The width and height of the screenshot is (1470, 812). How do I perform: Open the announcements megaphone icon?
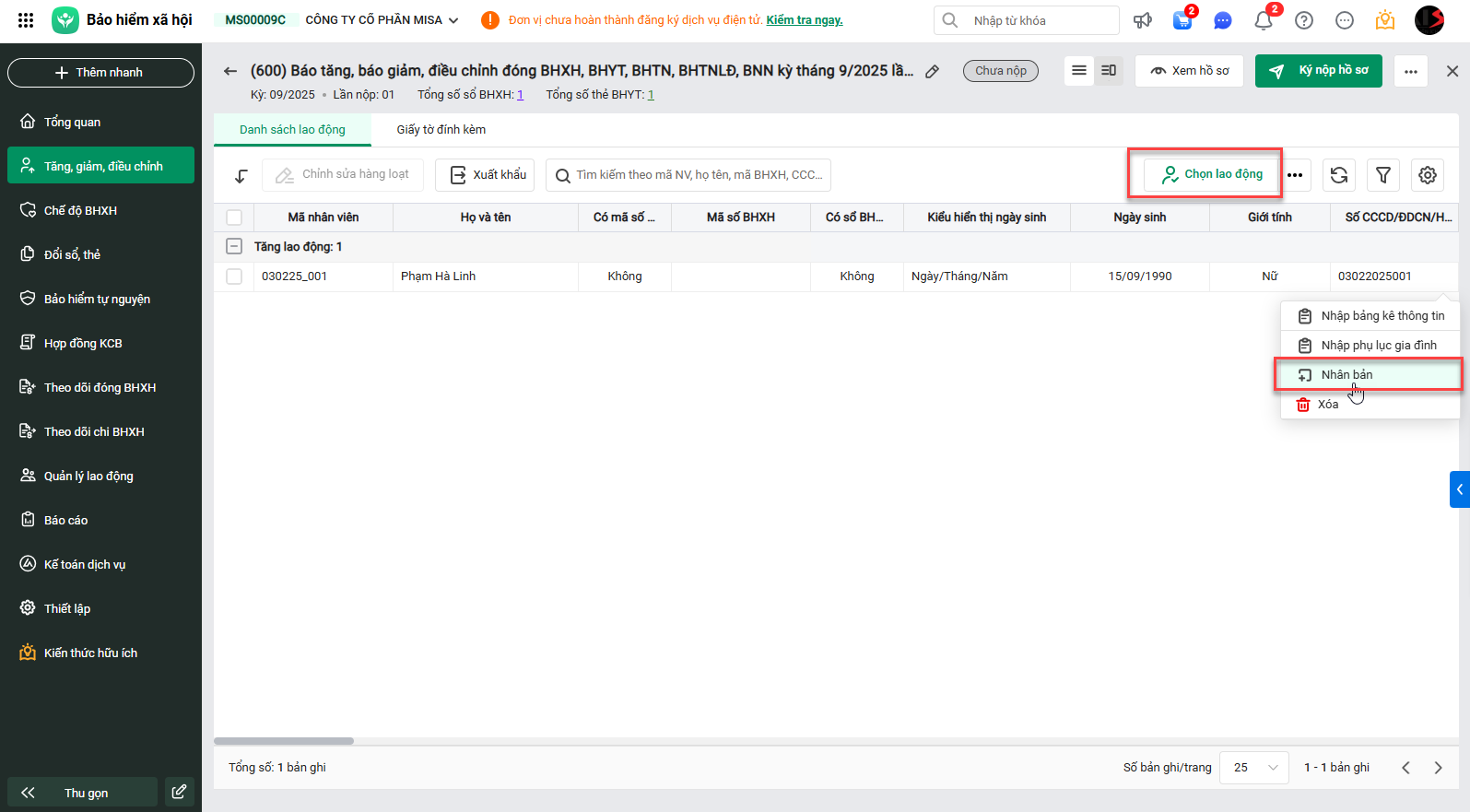click(x=1143, y=20)
